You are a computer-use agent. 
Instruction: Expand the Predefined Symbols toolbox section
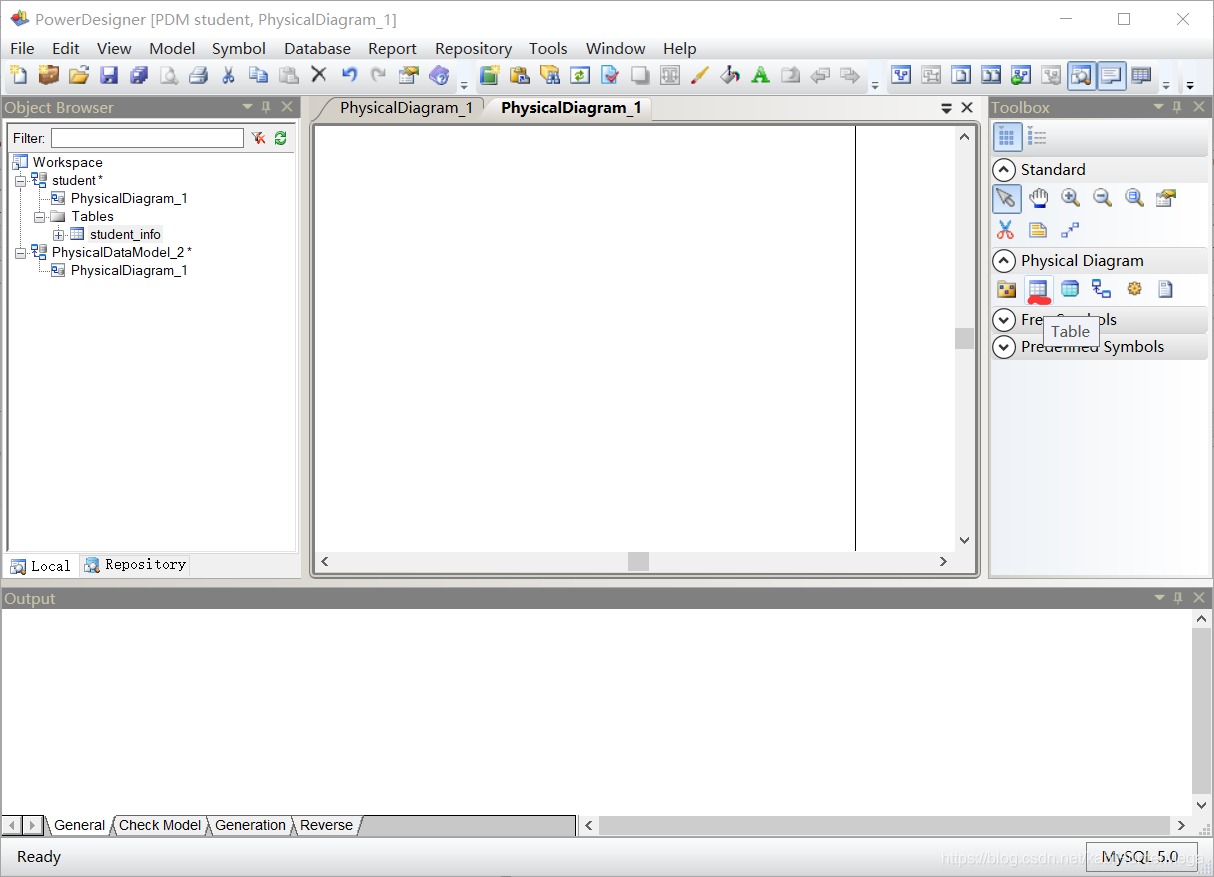[x=1004, y=347]
